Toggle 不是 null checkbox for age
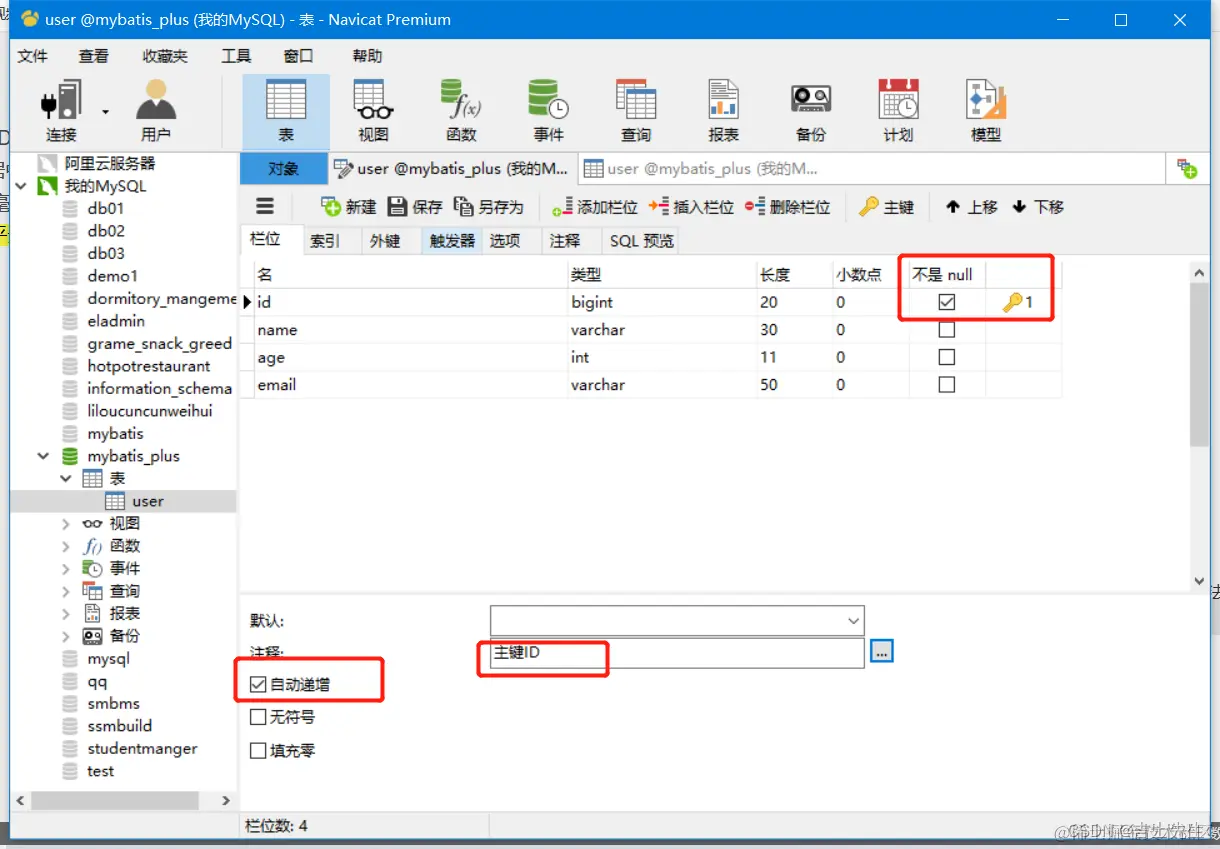 [946, 357]
